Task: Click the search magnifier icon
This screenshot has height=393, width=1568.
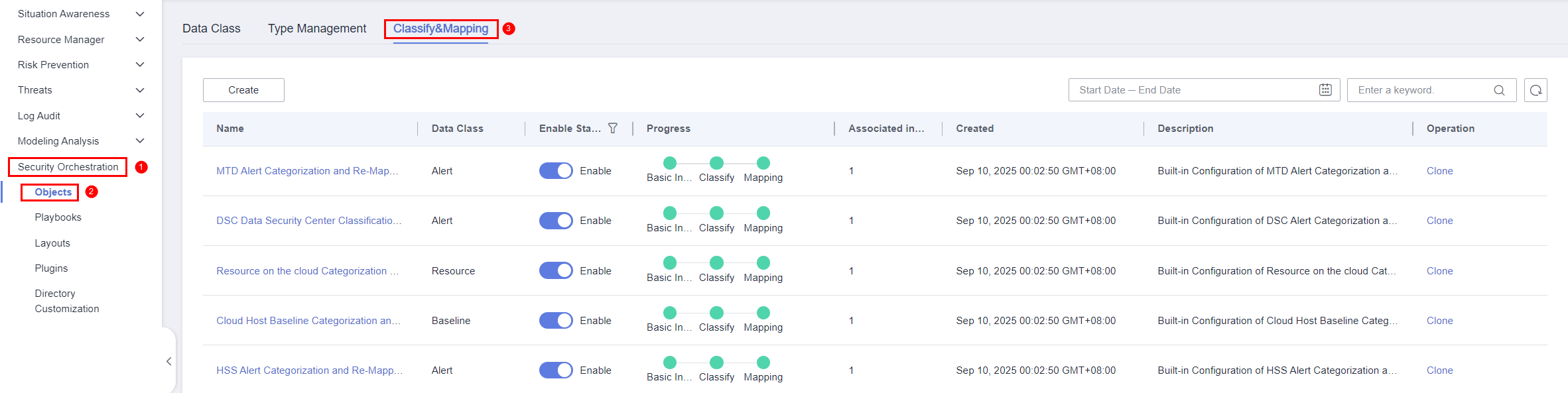Action: (1499, 90)
